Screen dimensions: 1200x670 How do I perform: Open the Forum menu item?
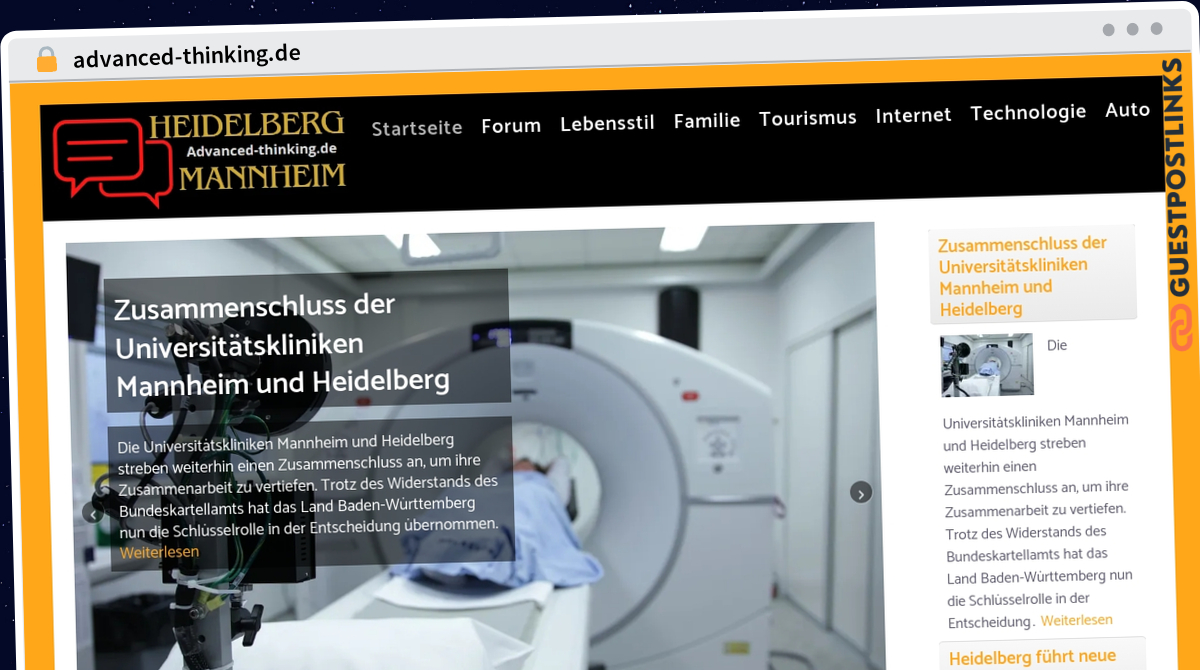(x=511, y=126)
